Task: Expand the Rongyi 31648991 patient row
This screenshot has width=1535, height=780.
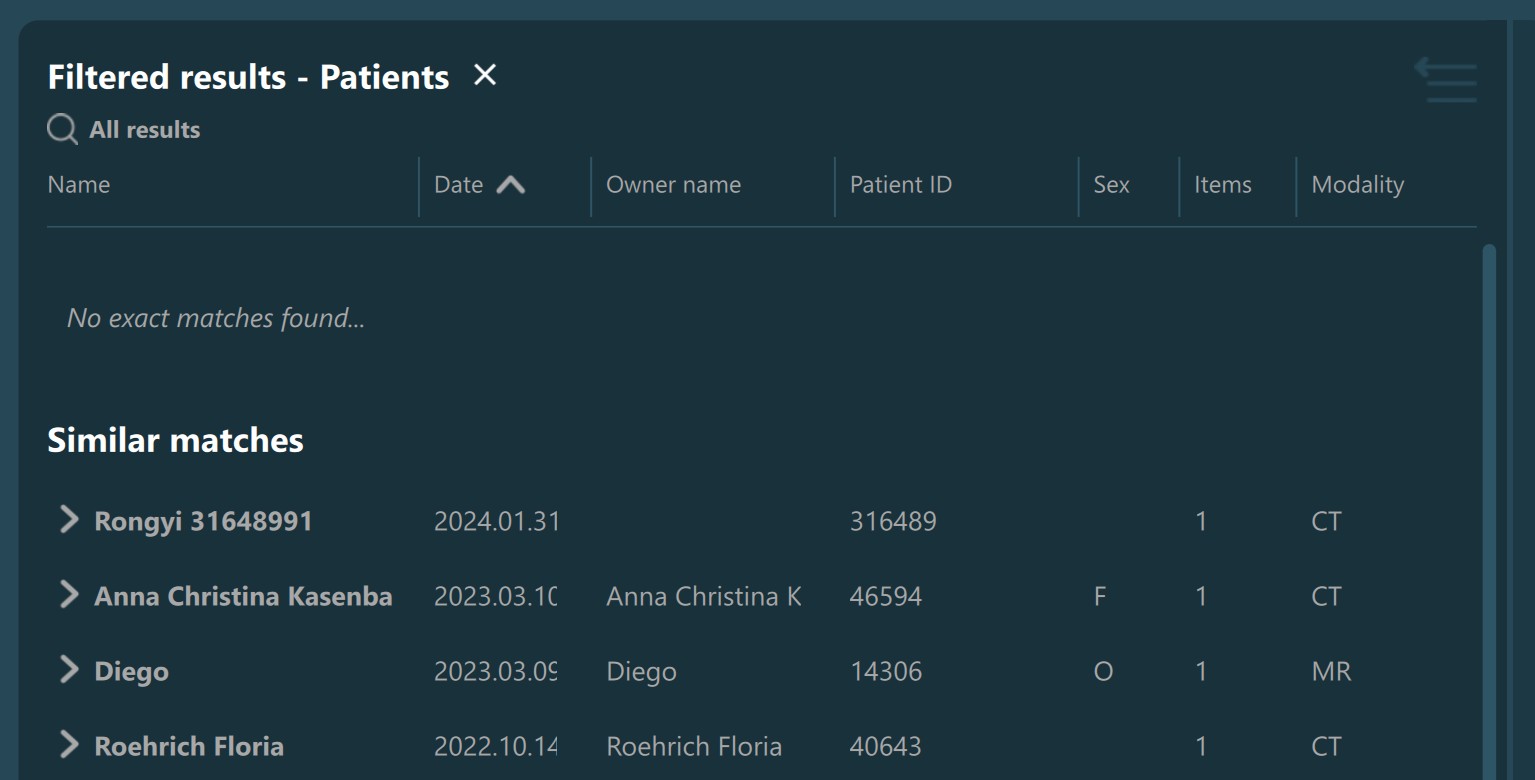Action: click(69, 520)
